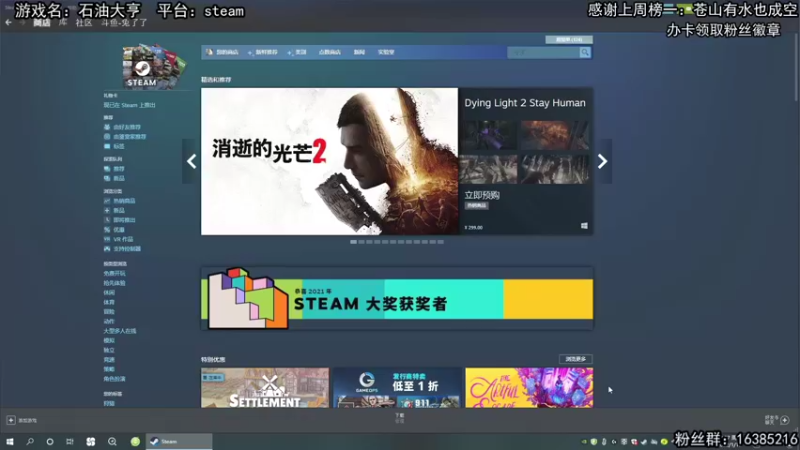Browse the 体育 sports genre
Viewport: 800px width, 450px height.
click(109, 302)
